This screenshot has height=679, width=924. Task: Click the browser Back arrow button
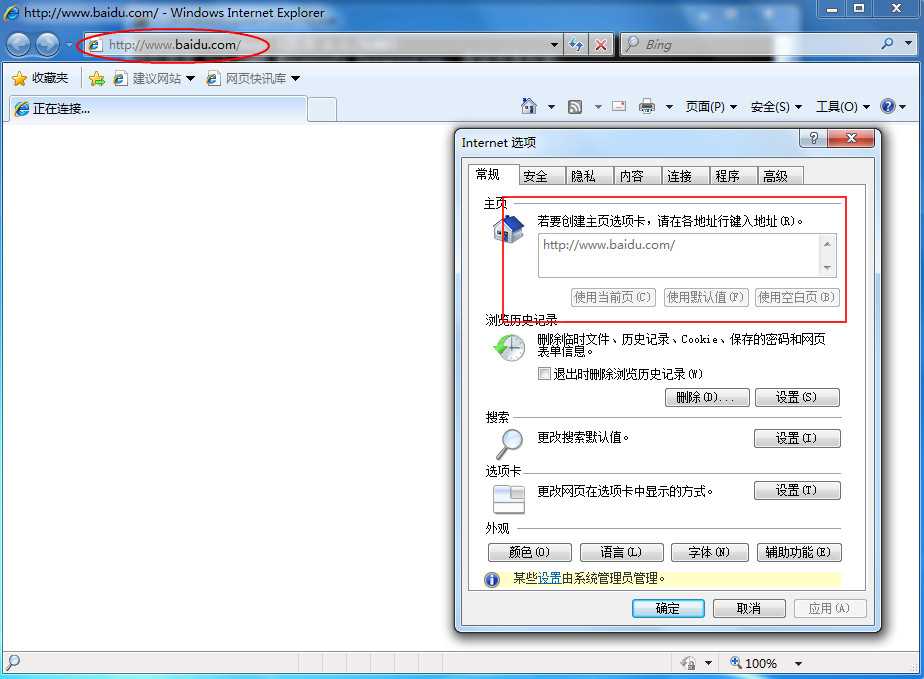point(19,44)
